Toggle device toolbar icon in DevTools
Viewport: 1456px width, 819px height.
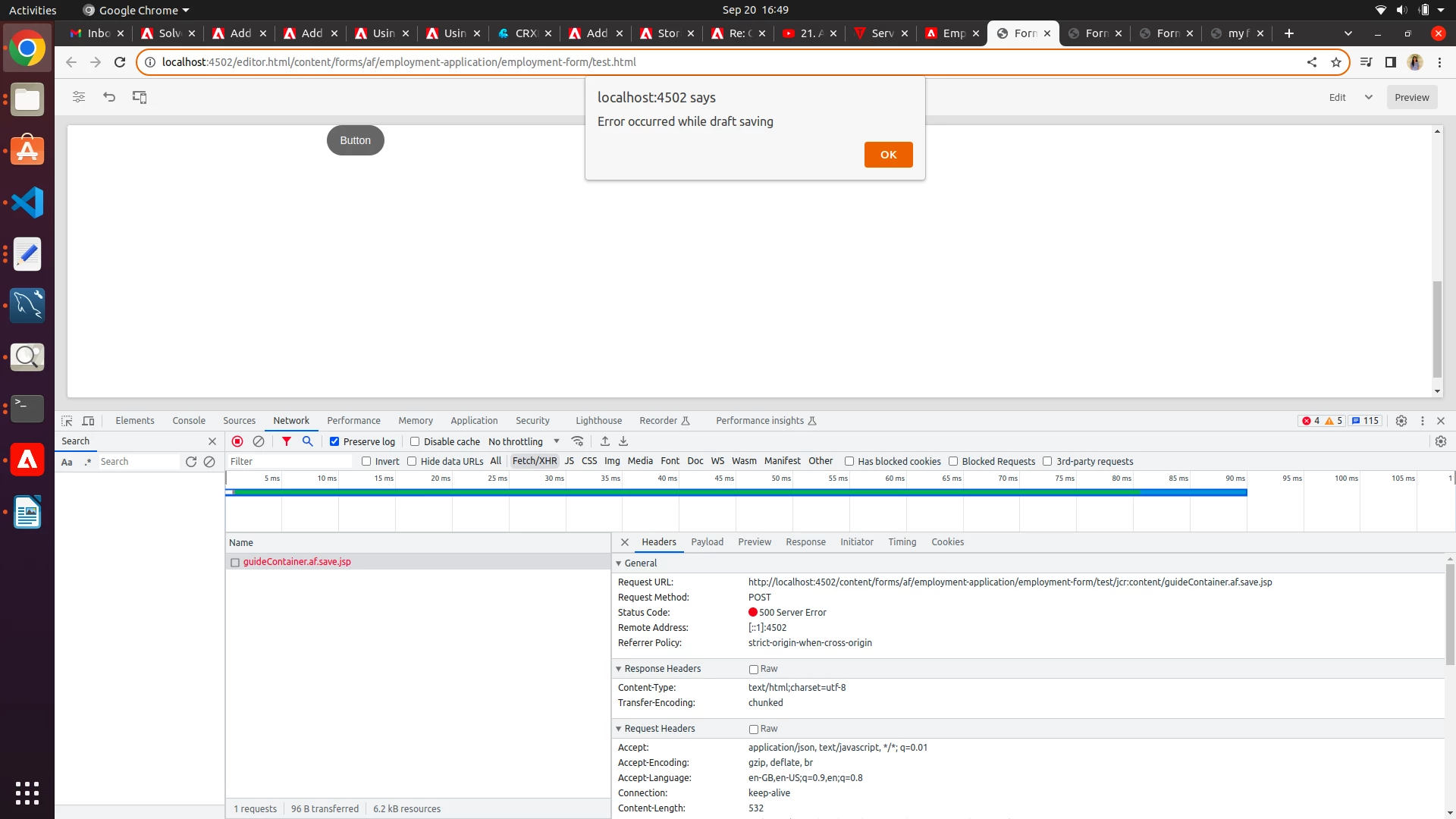click(x=88, y=421)
